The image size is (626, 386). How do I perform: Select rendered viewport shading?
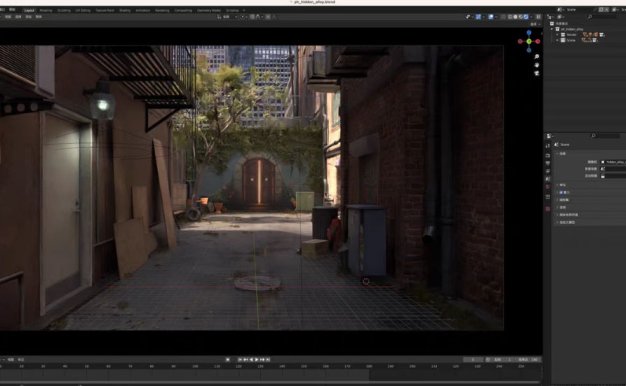526,17
